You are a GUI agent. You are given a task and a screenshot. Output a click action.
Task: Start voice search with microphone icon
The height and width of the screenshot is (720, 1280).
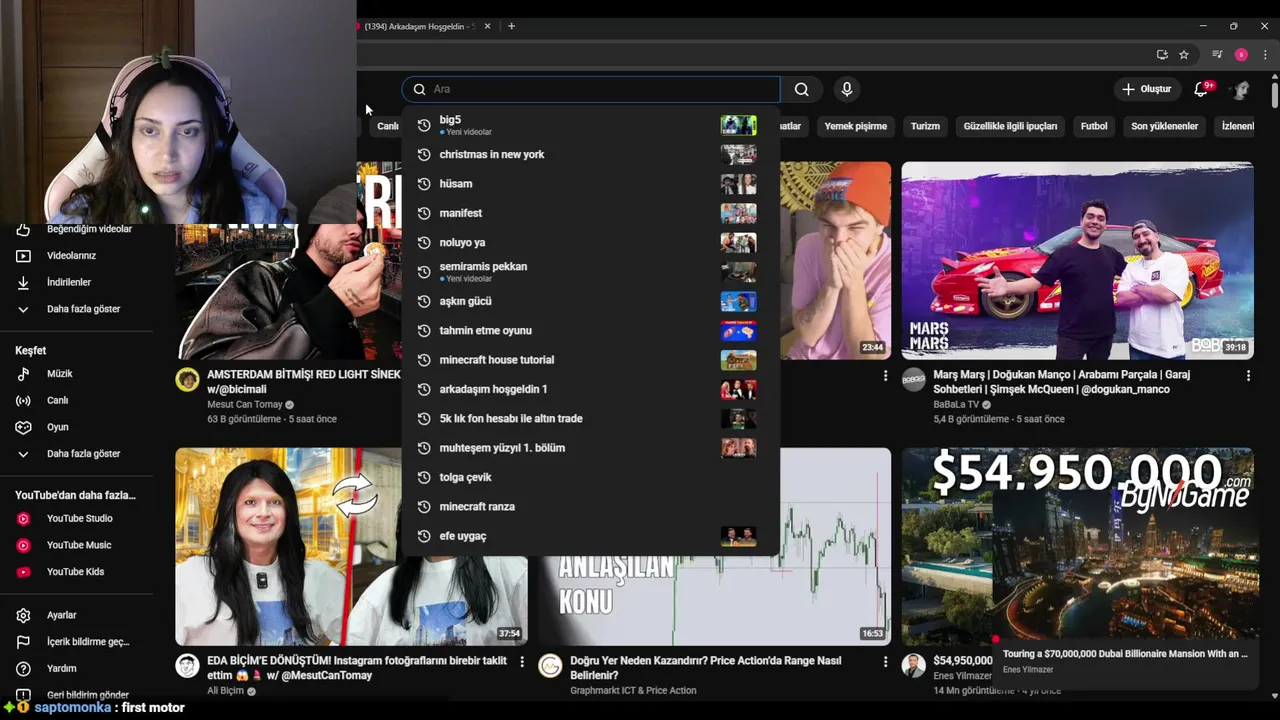coord(847,89)
